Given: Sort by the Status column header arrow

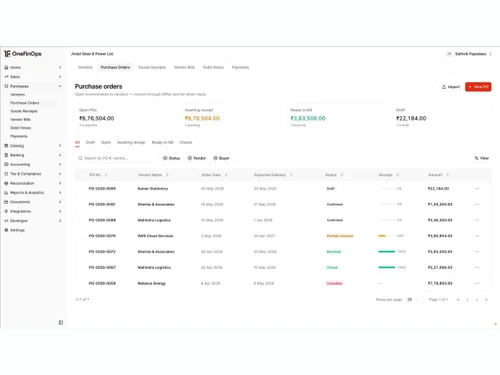Looking at the screenshot, I should pyautogui.click(x=342, y=175).
